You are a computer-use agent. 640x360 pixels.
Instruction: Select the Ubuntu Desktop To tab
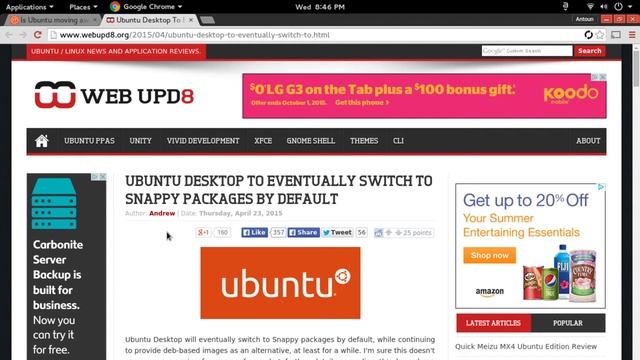[150, 20]
